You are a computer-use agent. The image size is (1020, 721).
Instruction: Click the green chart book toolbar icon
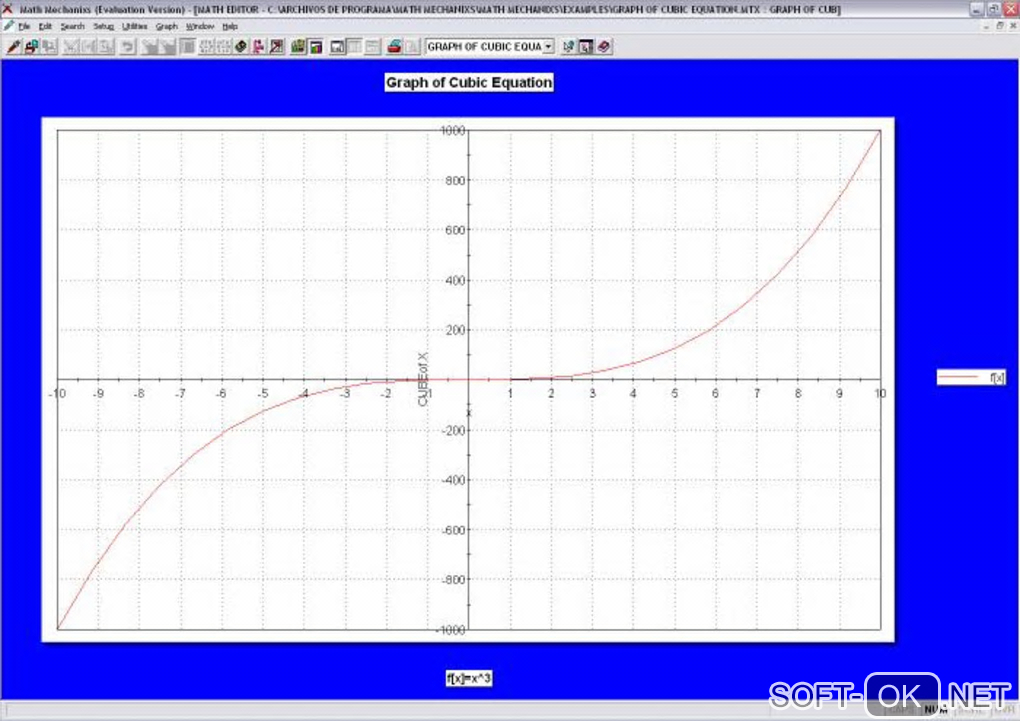[298, 46]
